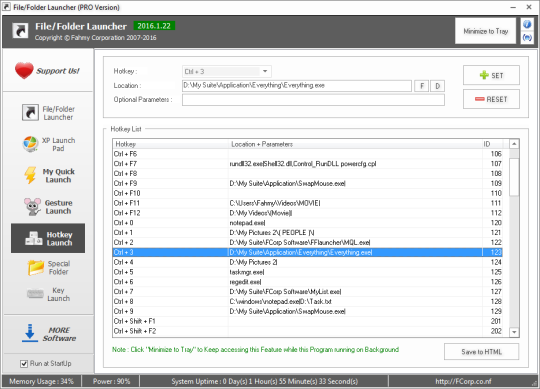
Task: Select the Ctrl + F11 Videos\MOVIE row
Action: pos(308,203)
